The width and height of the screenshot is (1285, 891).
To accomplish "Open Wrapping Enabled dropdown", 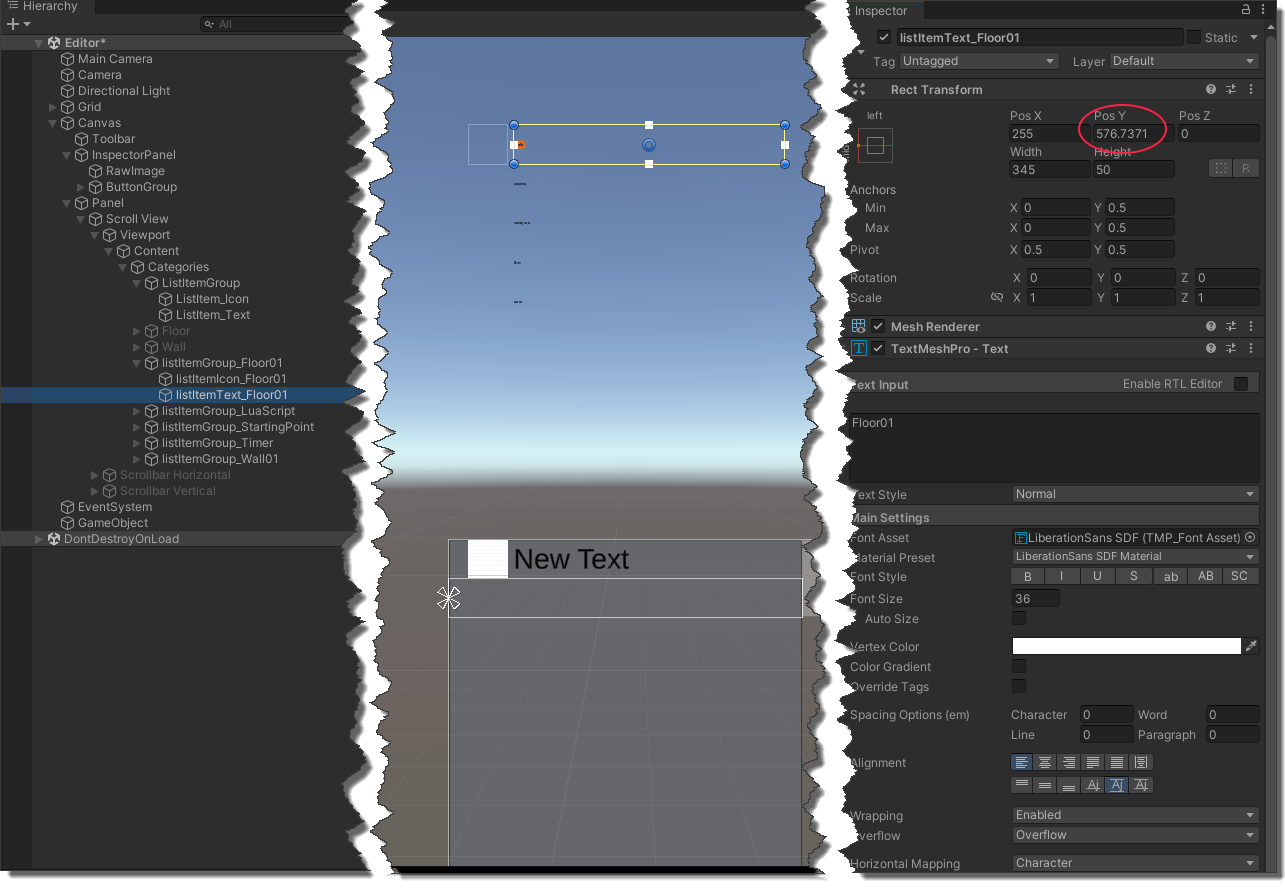I will 1135,815.
